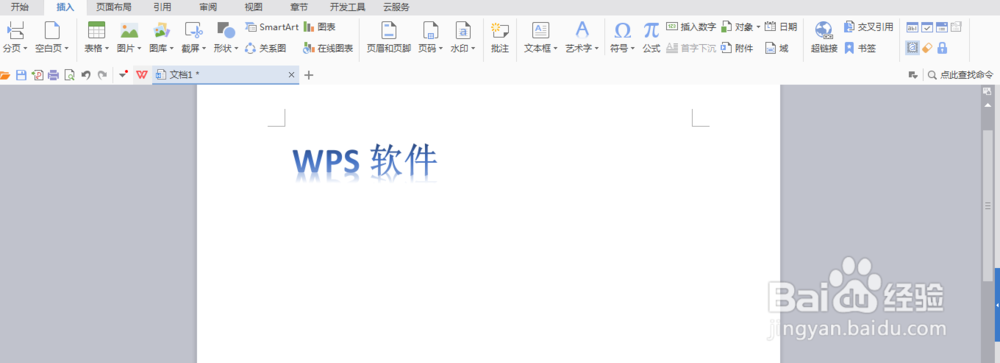The height and width of the screenshot is (363, 1000).
Task: Expand the 空白页 dropdown arrow
Action: (66, 48)
